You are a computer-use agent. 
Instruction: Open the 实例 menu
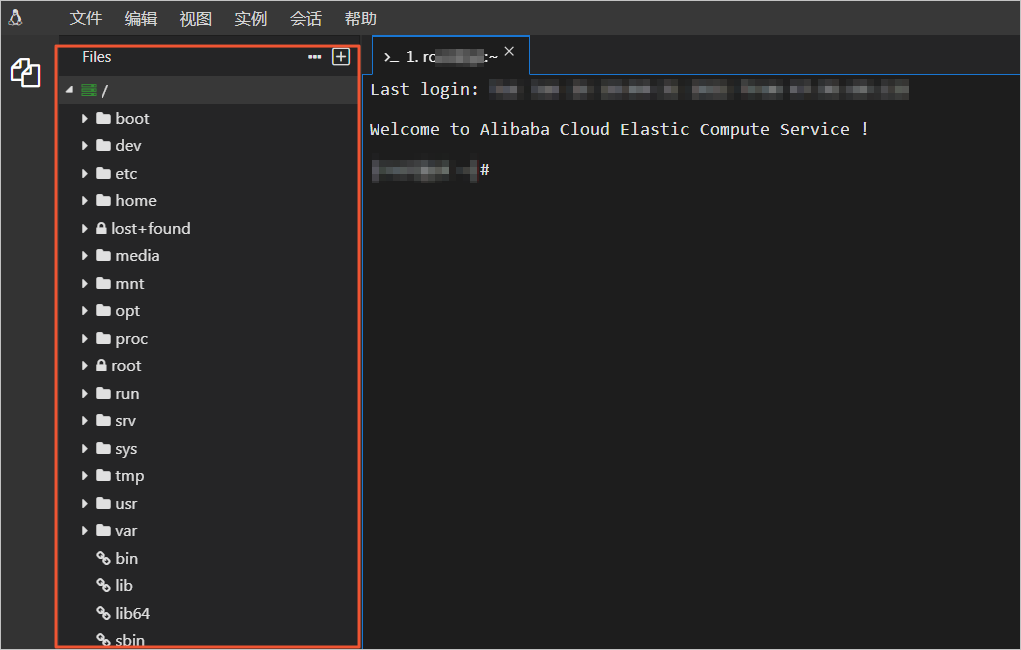click(x=250, y=19)
